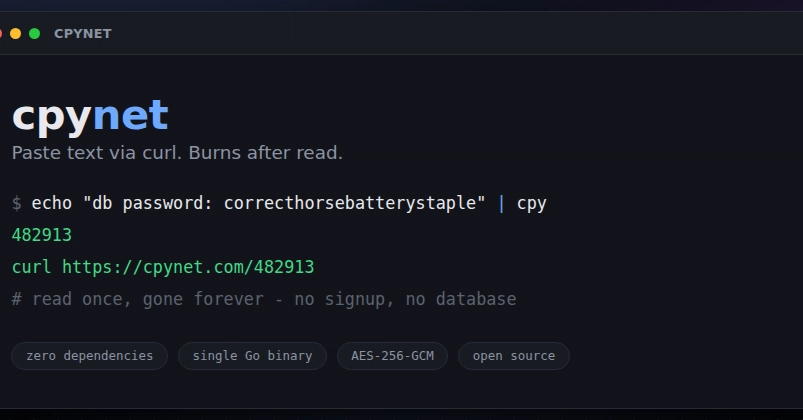Click the password string 'correcthorsebatterystaple'
Image resolution: width=803 pixels, height=420 pixels.
(350, 203)
